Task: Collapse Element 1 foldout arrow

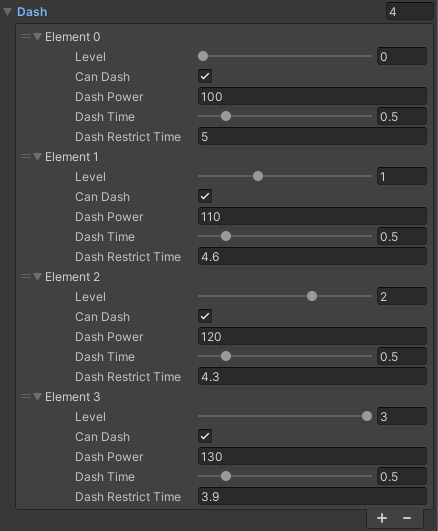Action: [38, 156]
